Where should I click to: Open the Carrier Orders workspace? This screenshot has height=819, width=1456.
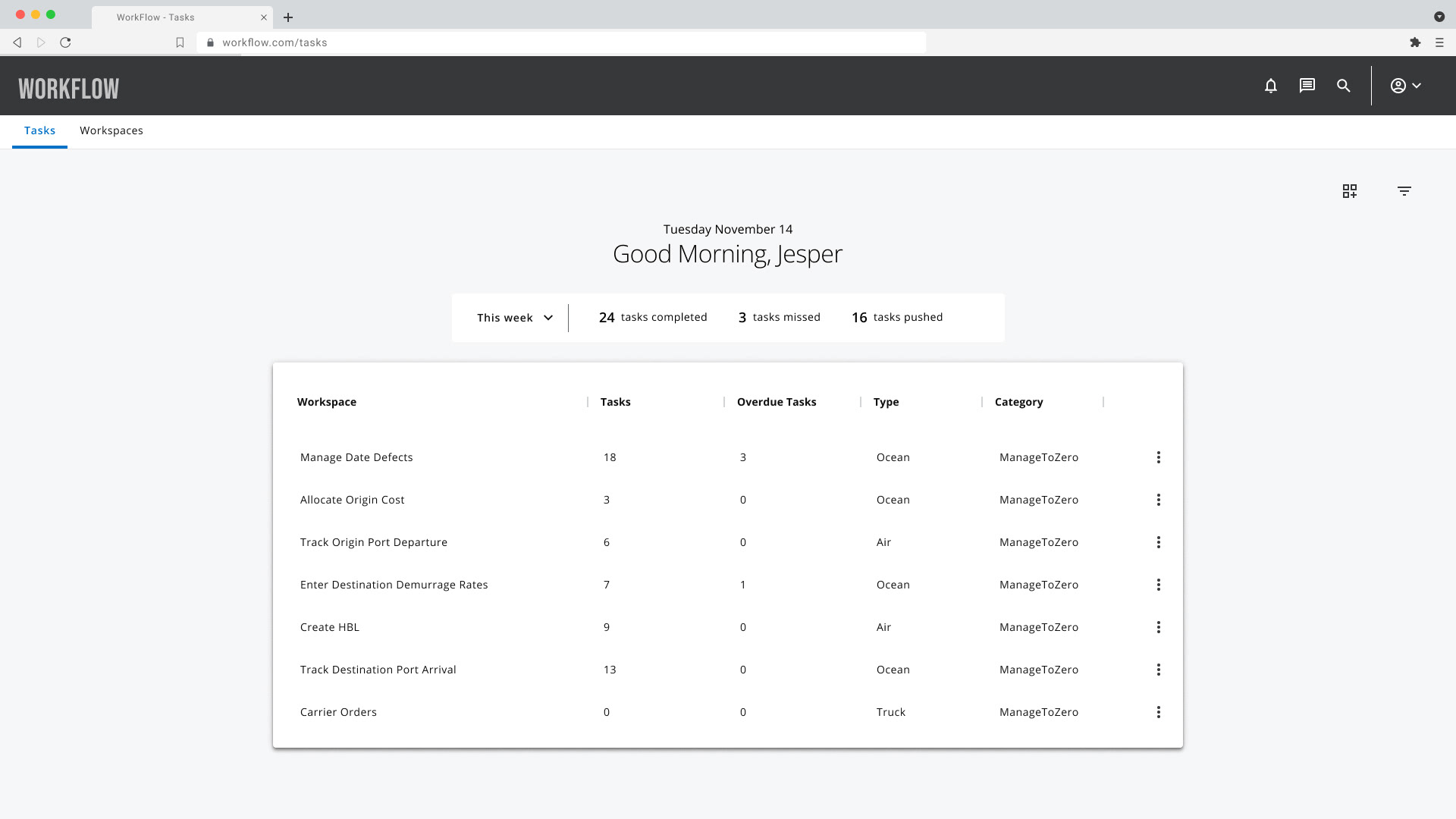[338, 712]
